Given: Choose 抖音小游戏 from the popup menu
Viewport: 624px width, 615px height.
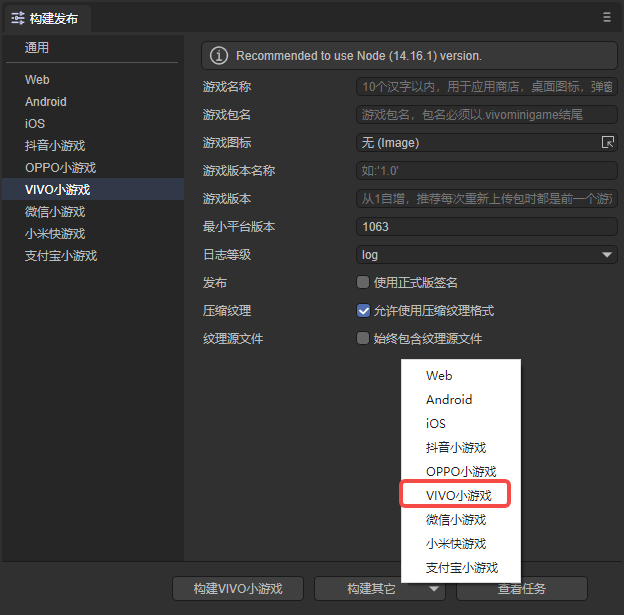Looking at the screenshot, I should [461, 447].
